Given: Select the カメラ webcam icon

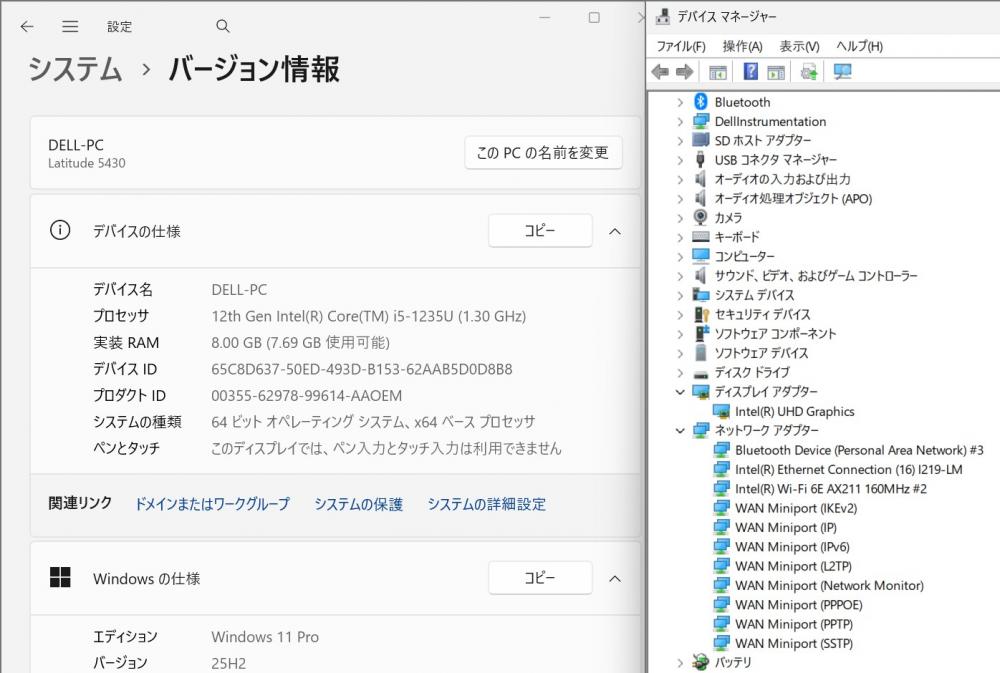Looking at the screenshot, I should pos(701,218).
